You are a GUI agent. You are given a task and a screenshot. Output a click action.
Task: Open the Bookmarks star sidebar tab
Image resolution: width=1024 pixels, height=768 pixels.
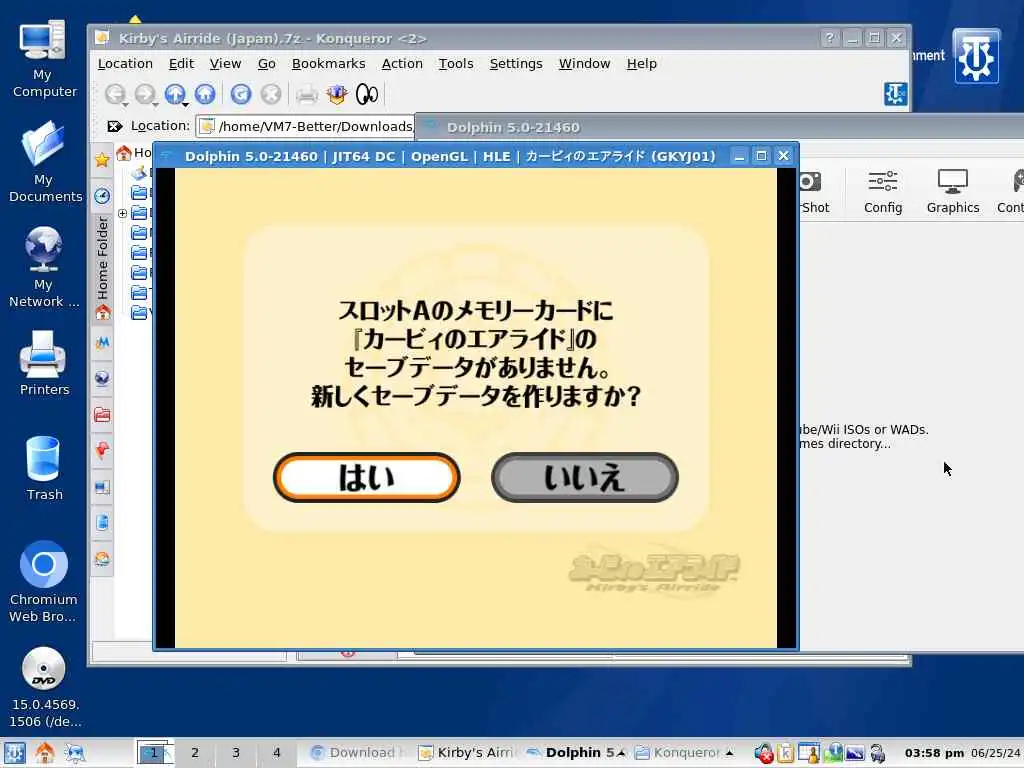point(102,159)
